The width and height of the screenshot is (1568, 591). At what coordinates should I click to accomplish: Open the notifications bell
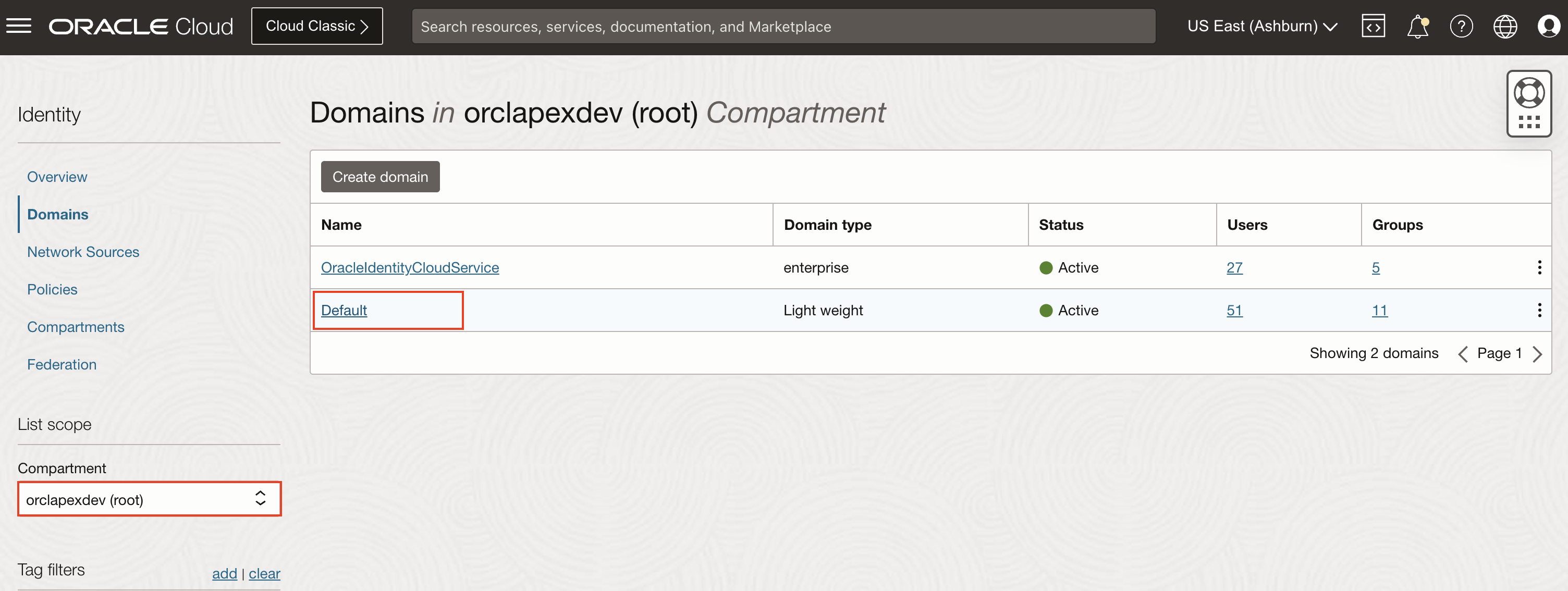point(1417,26)
